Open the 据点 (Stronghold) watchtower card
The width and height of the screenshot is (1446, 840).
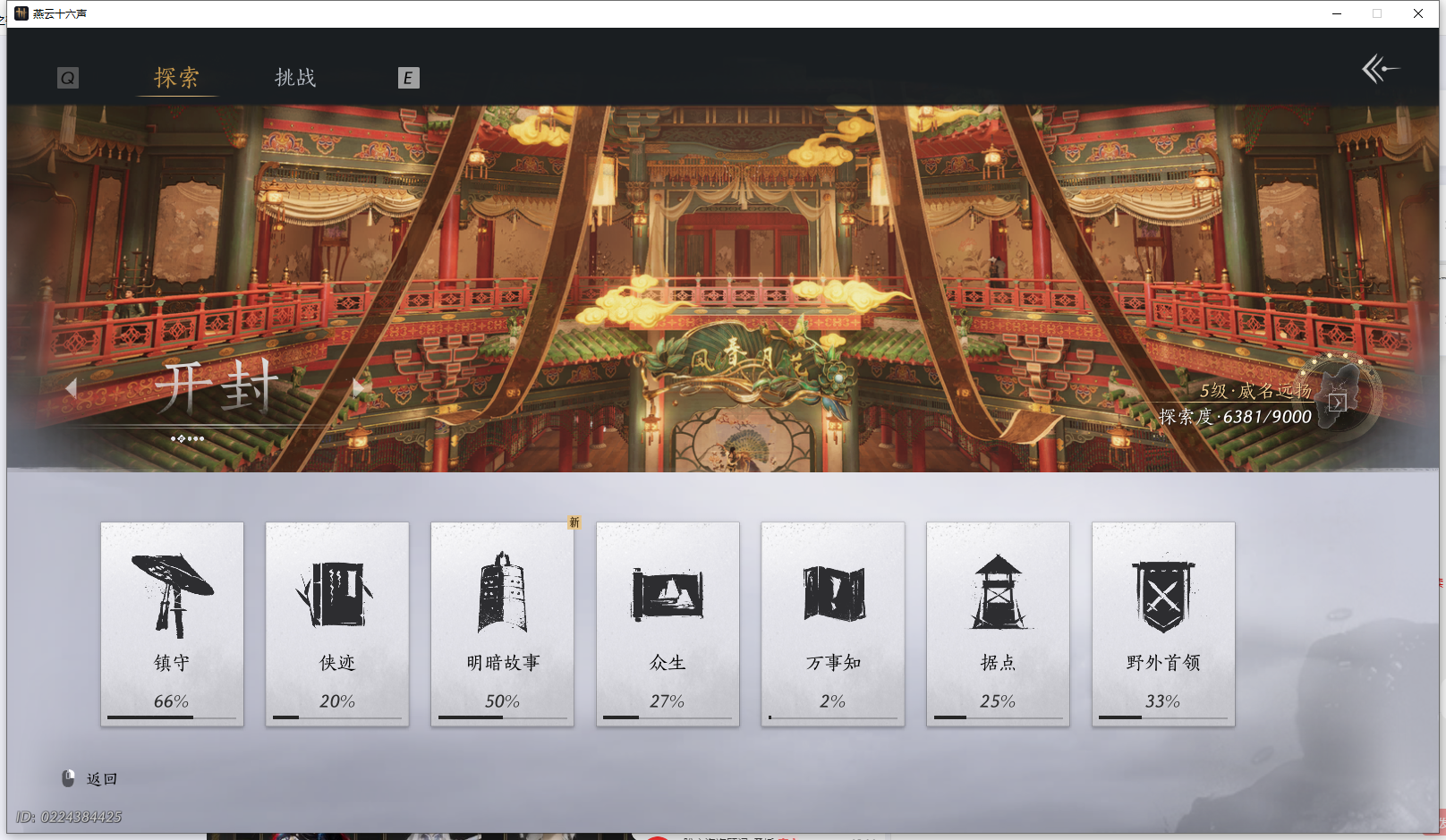tap(998, 624)
